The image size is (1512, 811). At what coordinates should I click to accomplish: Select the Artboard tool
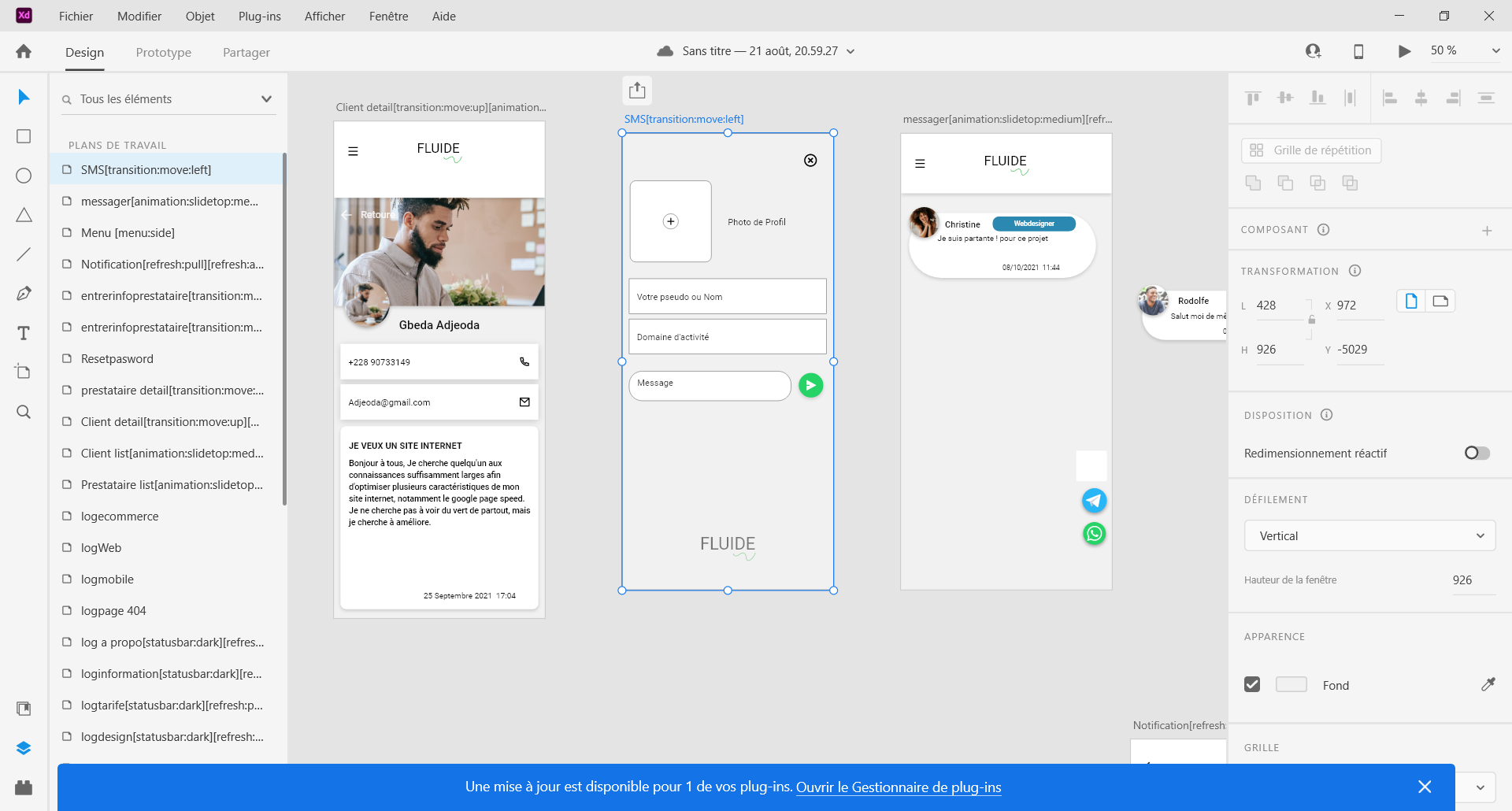coord(24,372)
